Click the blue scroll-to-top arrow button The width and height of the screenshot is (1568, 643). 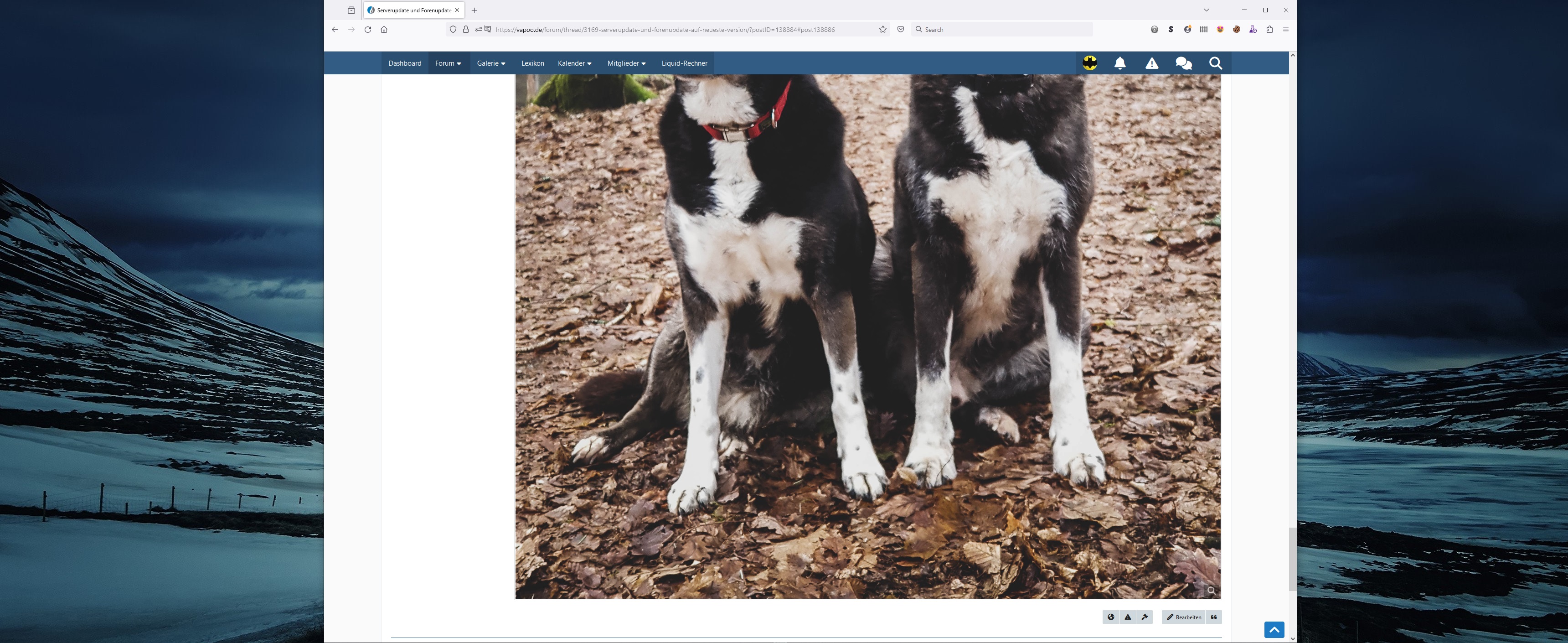click(1274, 630)
